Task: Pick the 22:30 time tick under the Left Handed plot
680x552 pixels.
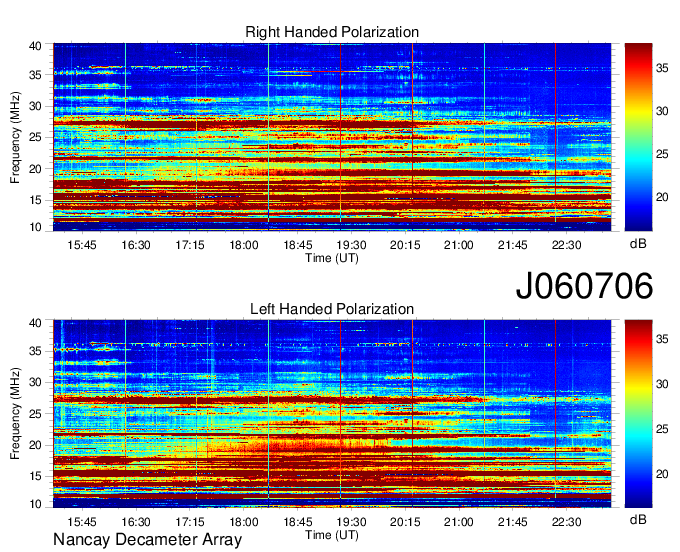Action: 566,522
